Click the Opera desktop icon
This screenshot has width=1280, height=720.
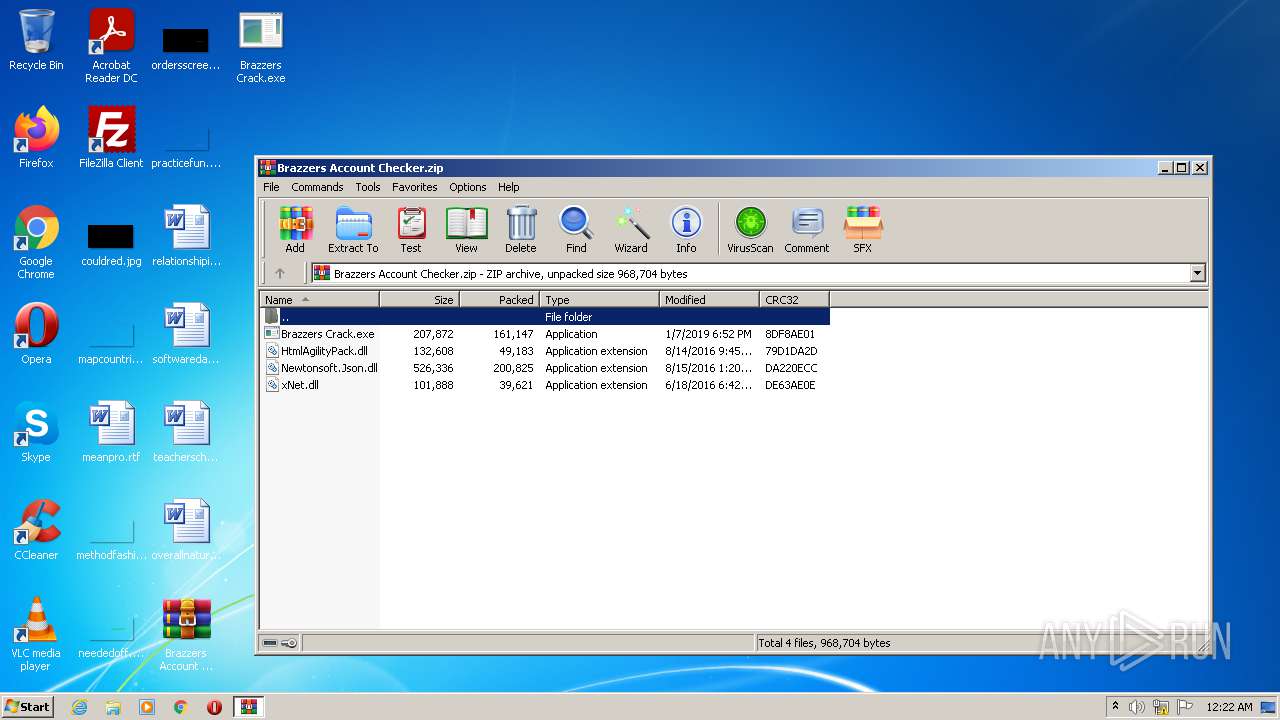coord(36,334)
